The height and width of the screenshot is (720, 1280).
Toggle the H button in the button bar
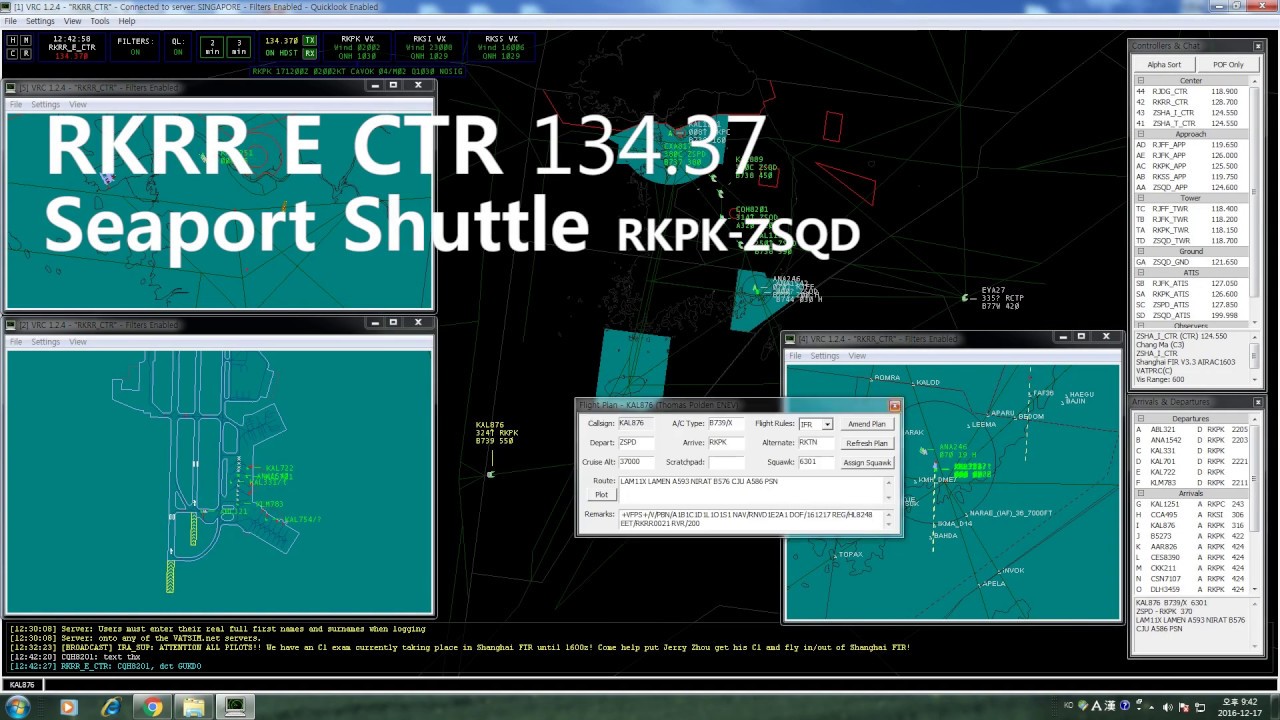click(13, 40)
